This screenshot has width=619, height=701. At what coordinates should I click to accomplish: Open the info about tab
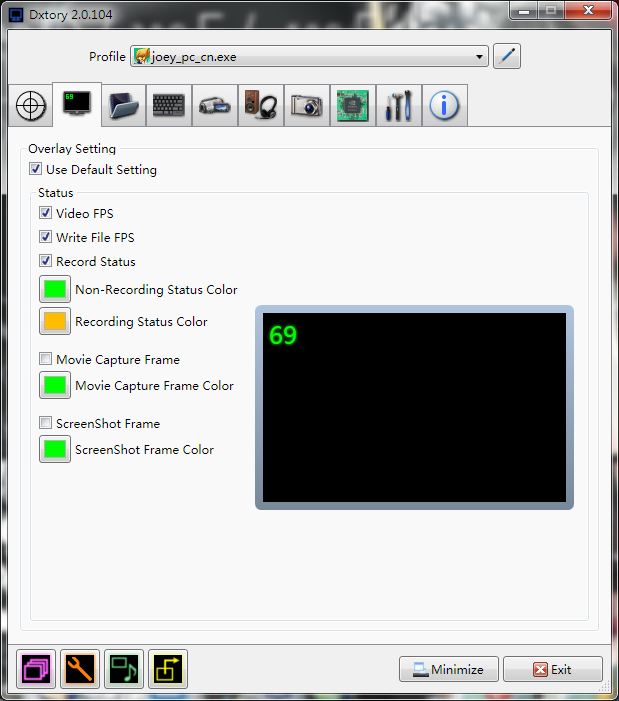(x=444, y=106)
